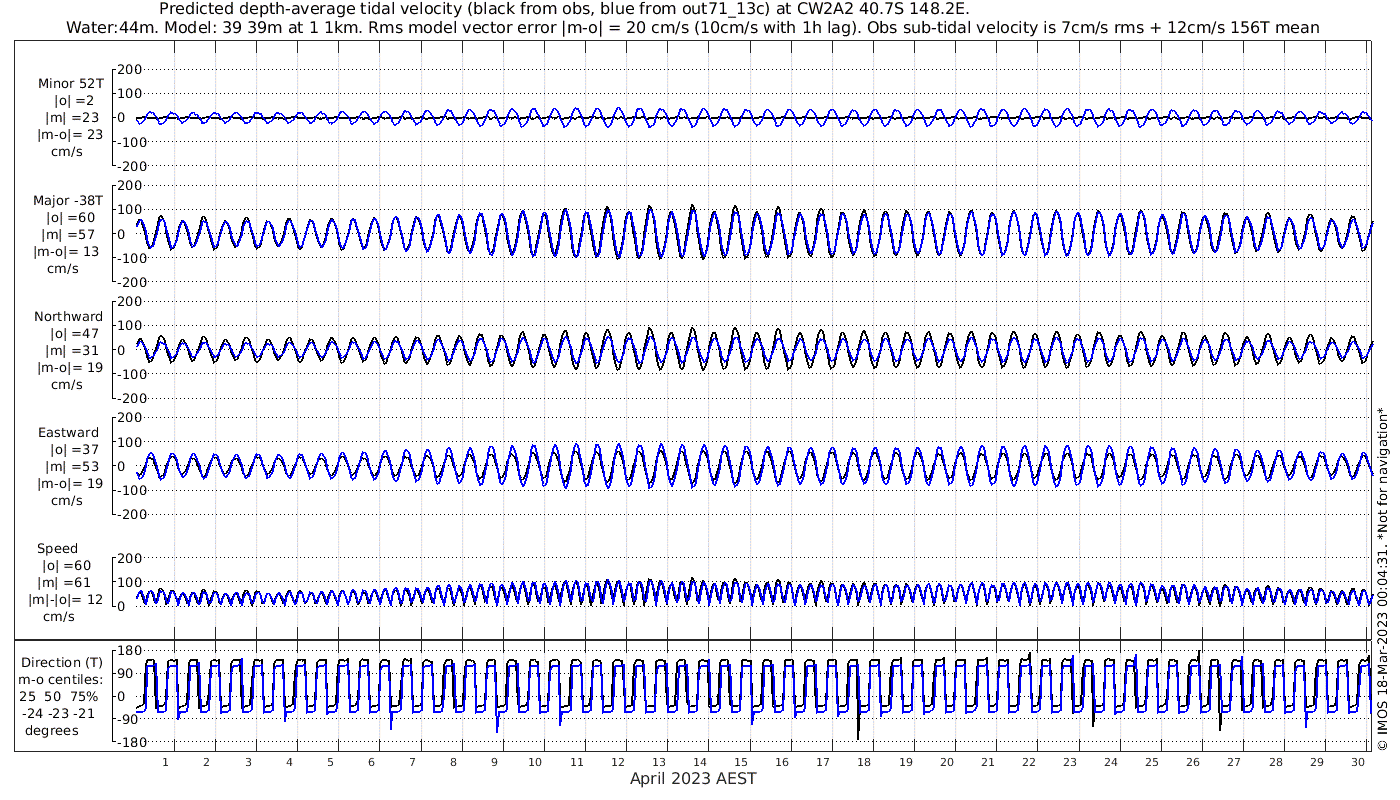Click the '|m| =53' value in Eastward panel
The width and height of the screenshot is (1400, 800).
click(71, 467)
